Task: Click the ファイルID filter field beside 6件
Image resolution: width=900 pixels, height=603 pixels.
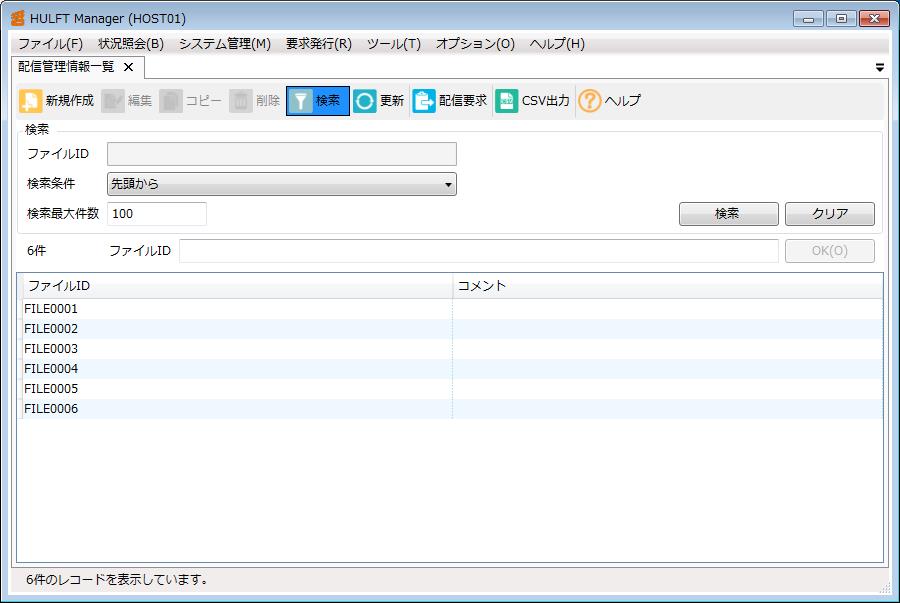Action: (x=478, y=251)
